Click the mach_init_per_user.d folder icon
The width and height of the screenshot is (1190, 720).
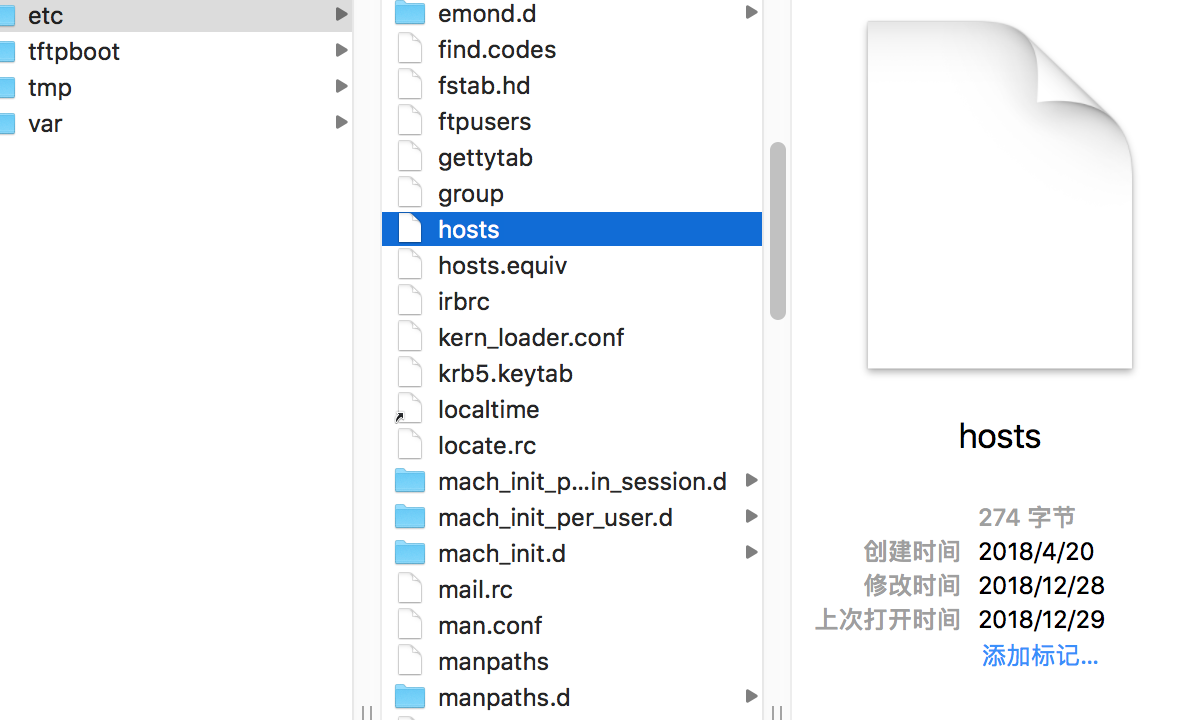(410, 517)
